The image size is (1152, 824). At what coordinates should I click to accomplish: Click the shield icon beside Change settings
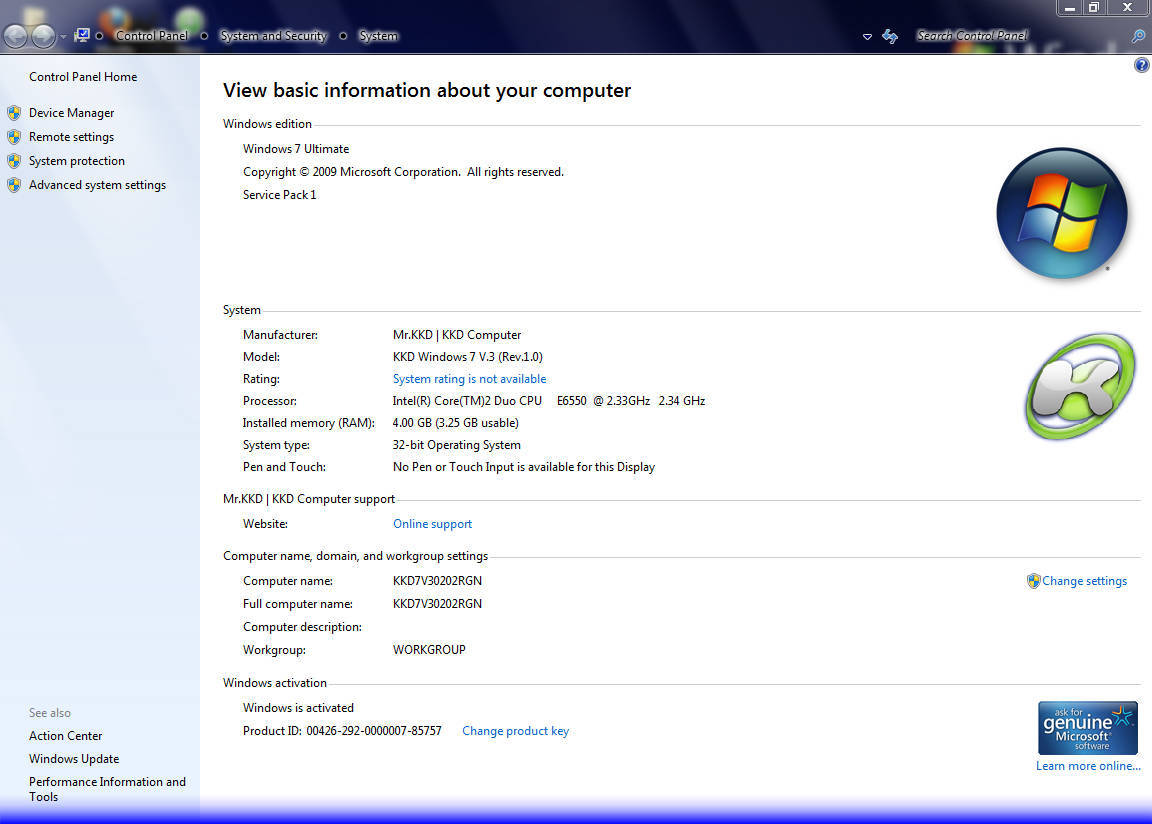tap(1033, 581)
